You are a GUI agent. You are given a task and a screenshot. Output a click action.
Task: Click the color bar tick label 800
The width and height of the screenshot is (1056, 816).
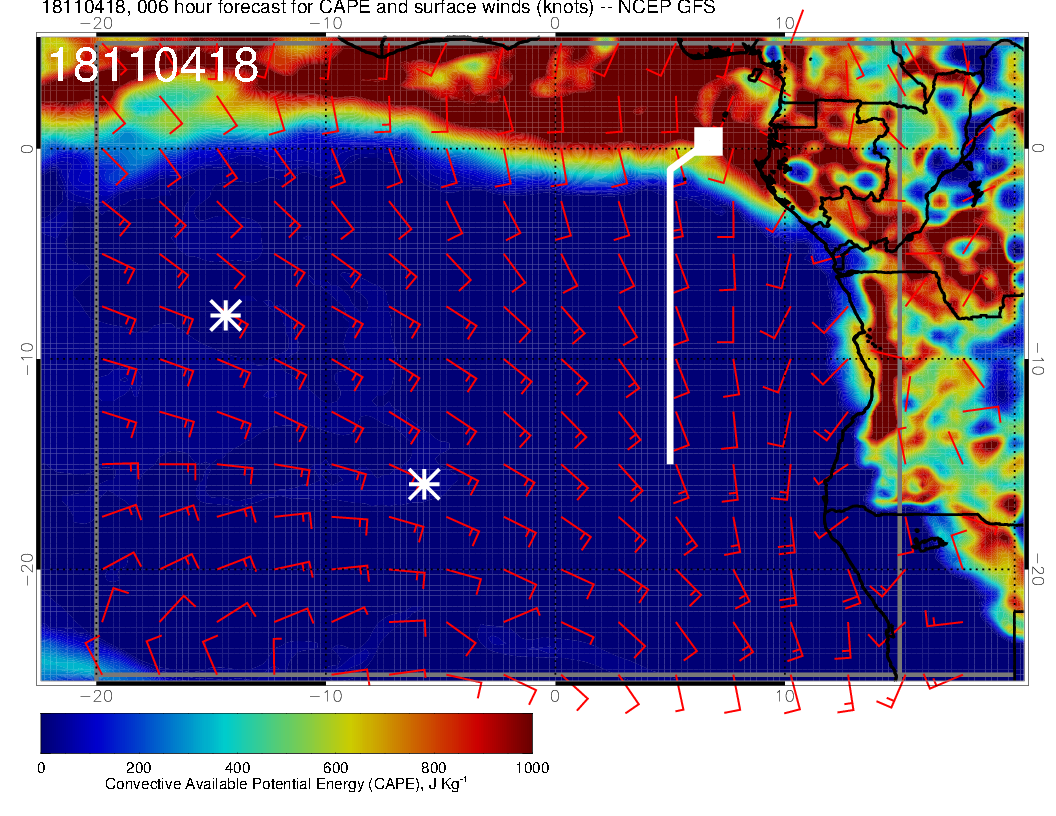pos(434,768)
